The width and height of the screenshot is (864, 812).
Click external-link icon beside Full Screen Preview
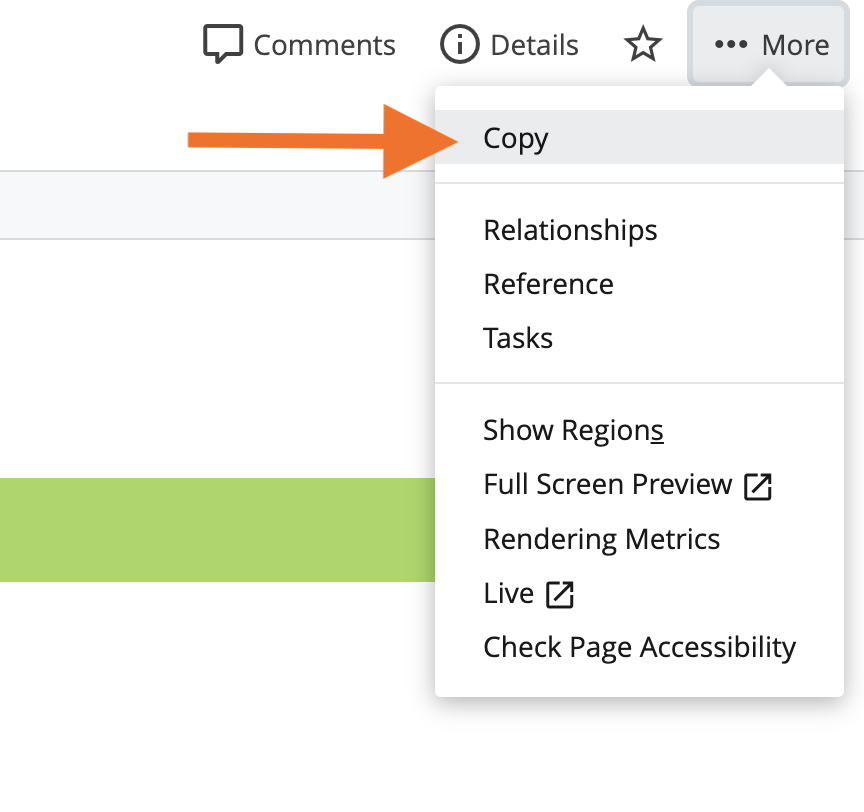[758, 486]
